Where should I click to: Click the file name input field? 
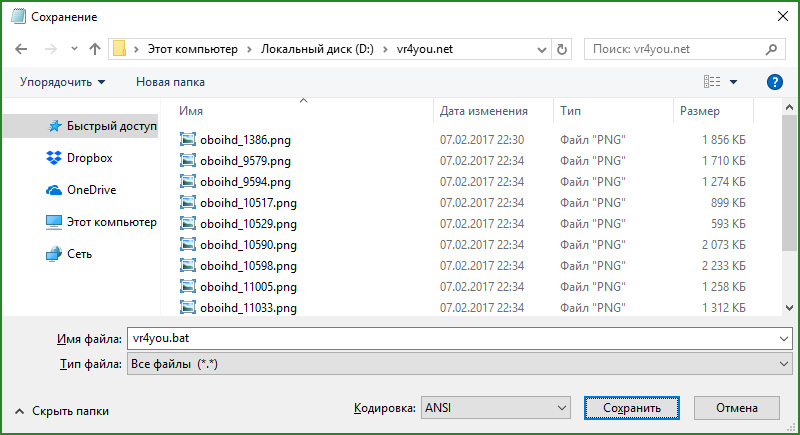(450, 339)
